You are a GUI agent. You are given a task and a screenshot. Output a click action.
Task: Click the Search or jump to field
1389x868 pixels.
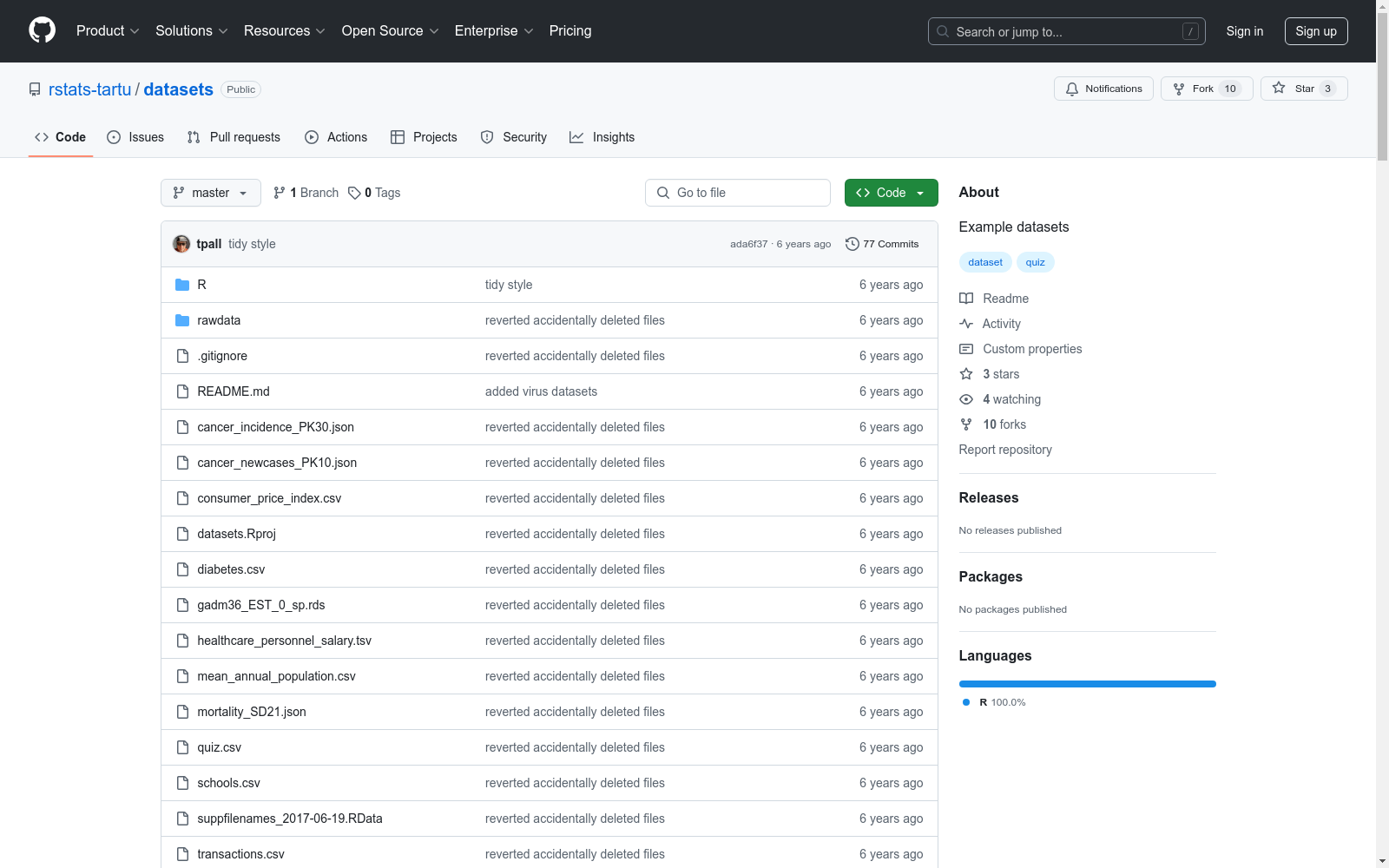(x=1067, y=31)
